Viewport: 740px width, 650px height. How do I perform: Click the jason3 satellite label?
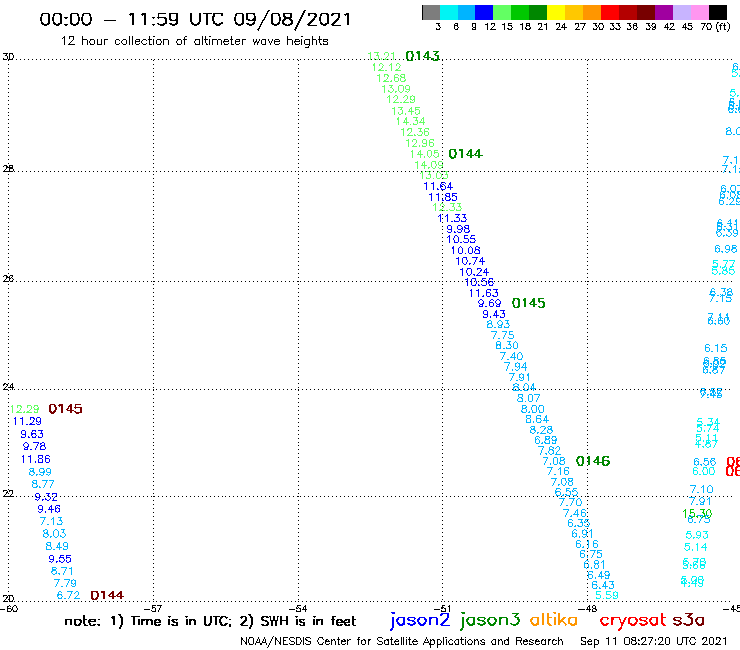(490, 620)
